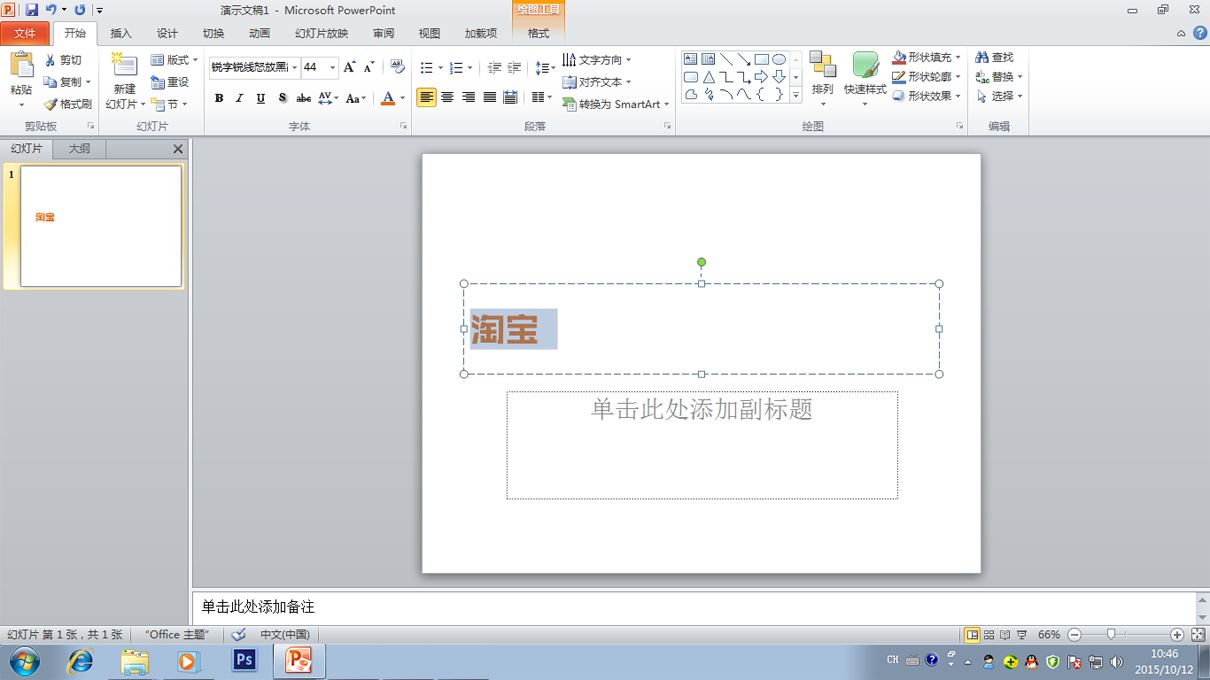Clear all formatting with the eraser icon

[x=397, y=67]
